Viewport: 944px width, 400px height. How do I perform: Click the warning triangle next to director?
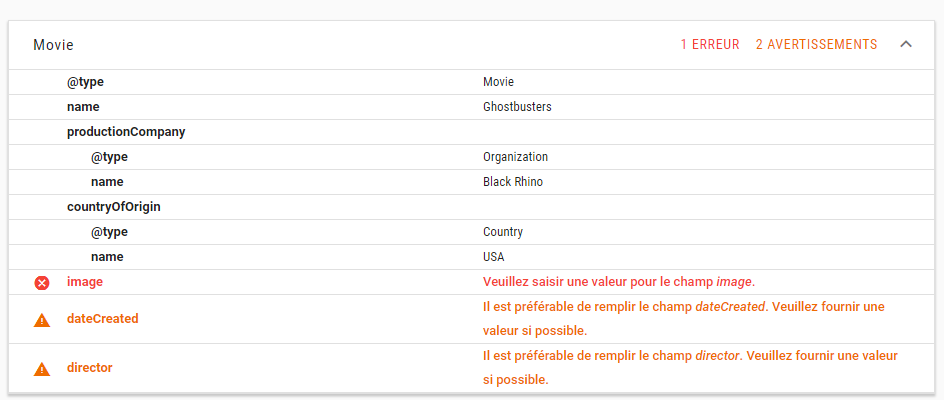click(x=42, y=369)
